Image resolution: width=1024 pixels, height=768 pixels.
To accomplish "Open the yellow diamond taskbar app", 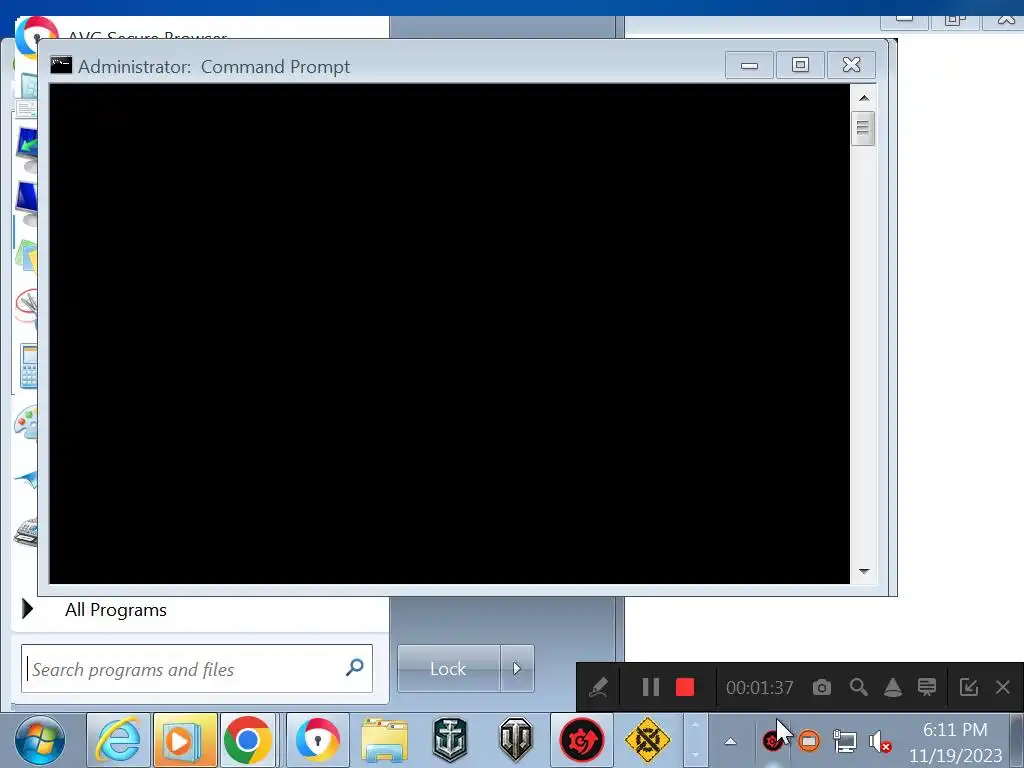I will coord(647,740).
